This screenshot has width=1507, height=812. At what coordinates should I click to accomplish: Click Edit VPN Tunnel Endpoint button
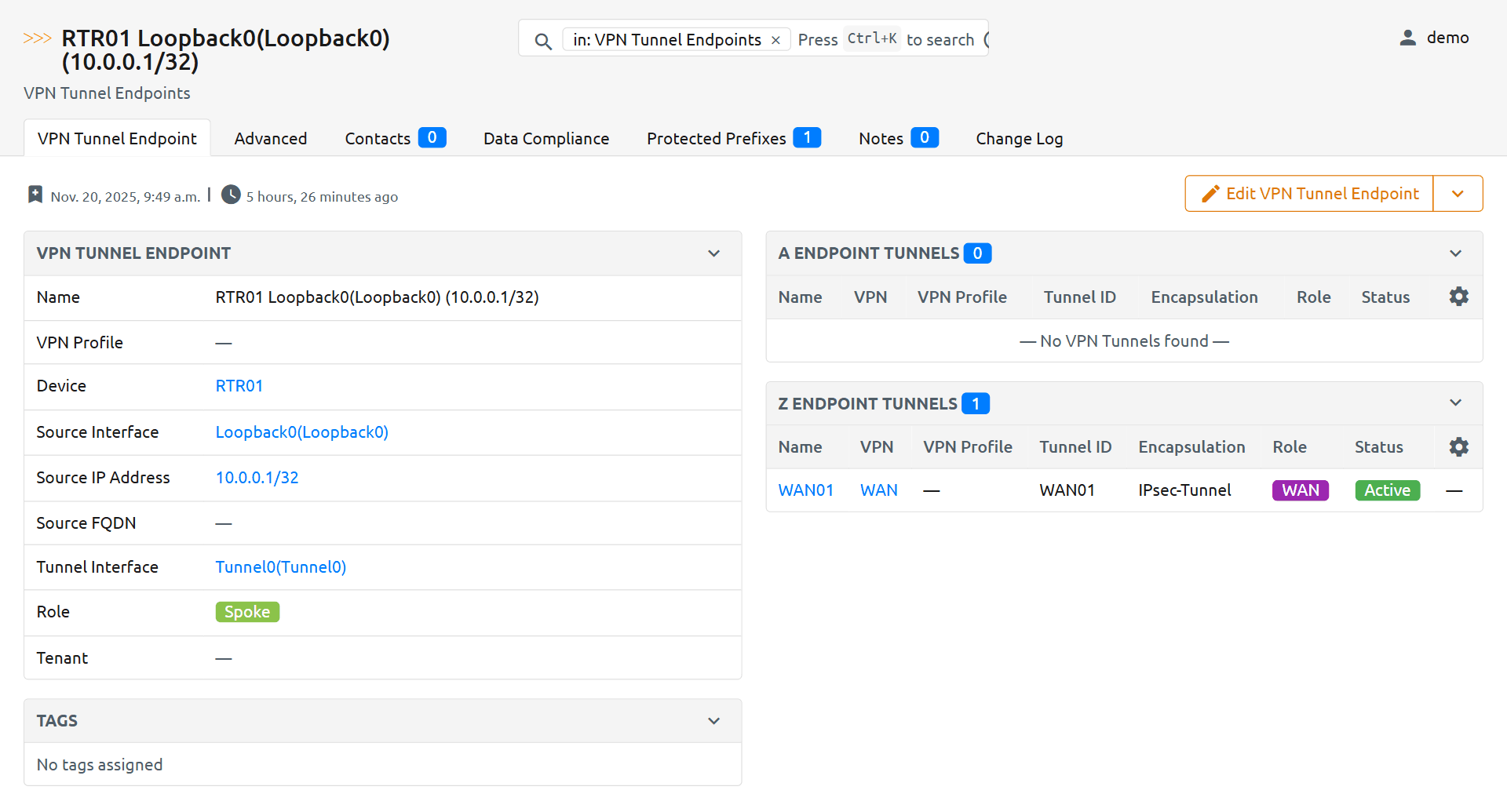click(1309, 194)
